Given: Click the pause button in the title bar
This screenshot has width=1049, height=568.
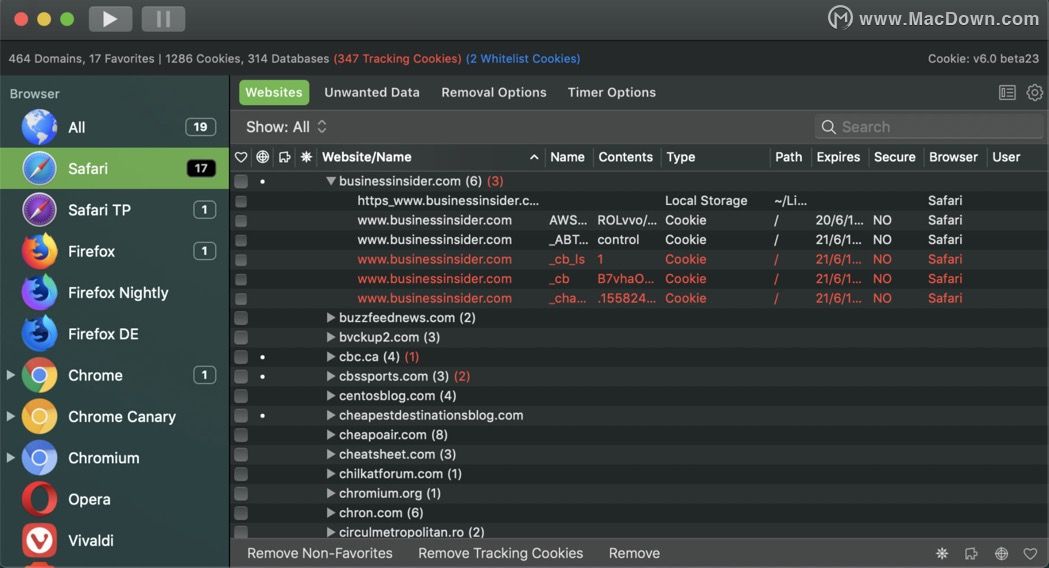Looking at the screenshot, I should click(x=163, y=19).
